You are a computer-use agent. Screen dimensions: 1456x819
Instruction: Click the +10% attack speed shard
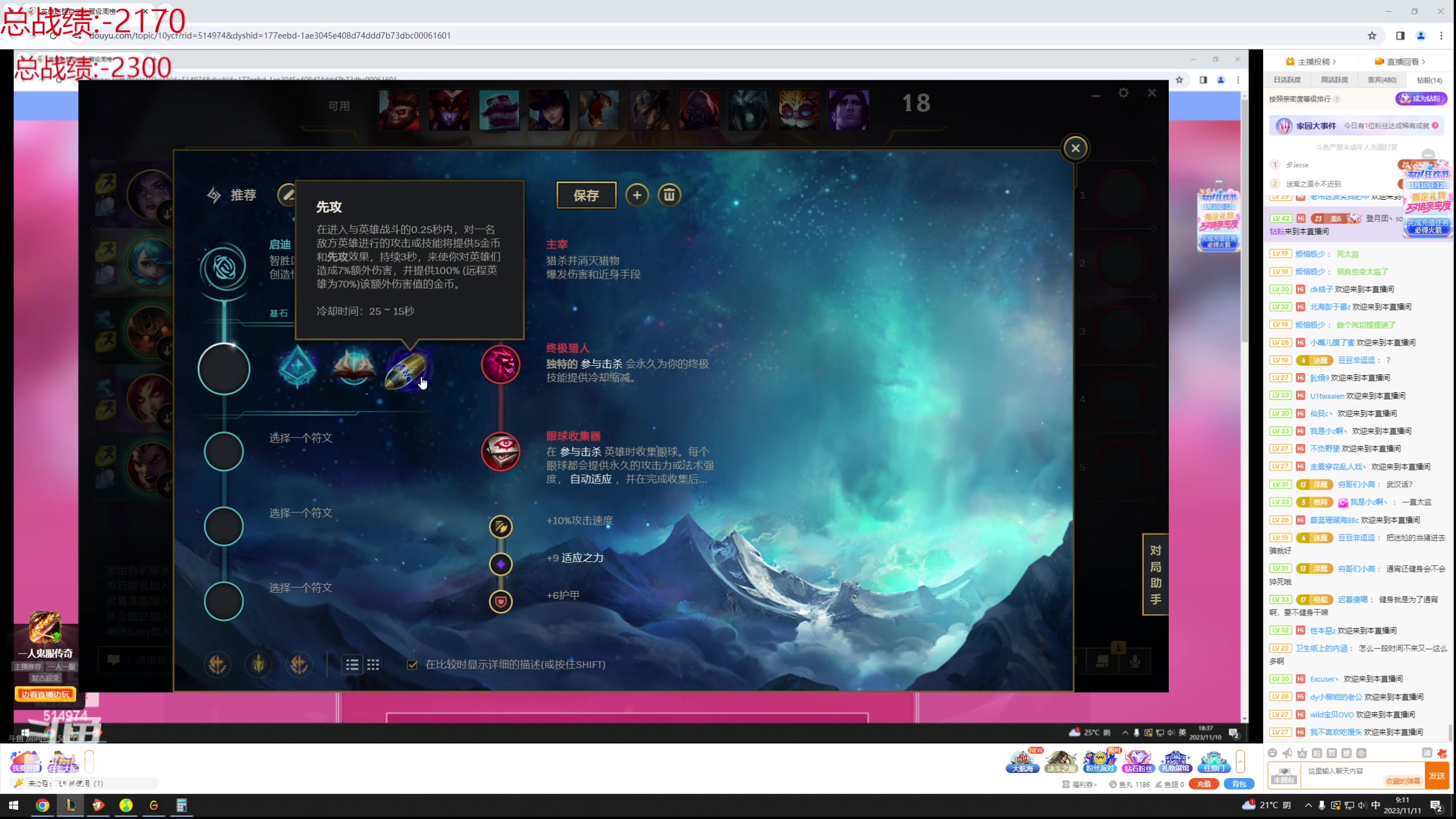coord(500,527)
